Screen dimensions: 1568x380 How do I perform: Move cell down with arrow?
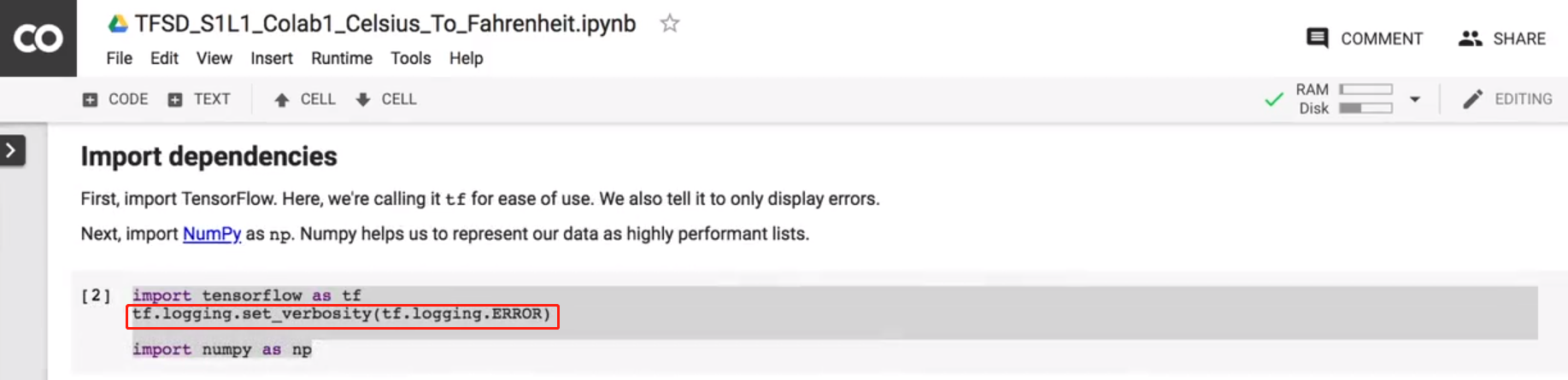pyautogui.click(x=386, y=99)
